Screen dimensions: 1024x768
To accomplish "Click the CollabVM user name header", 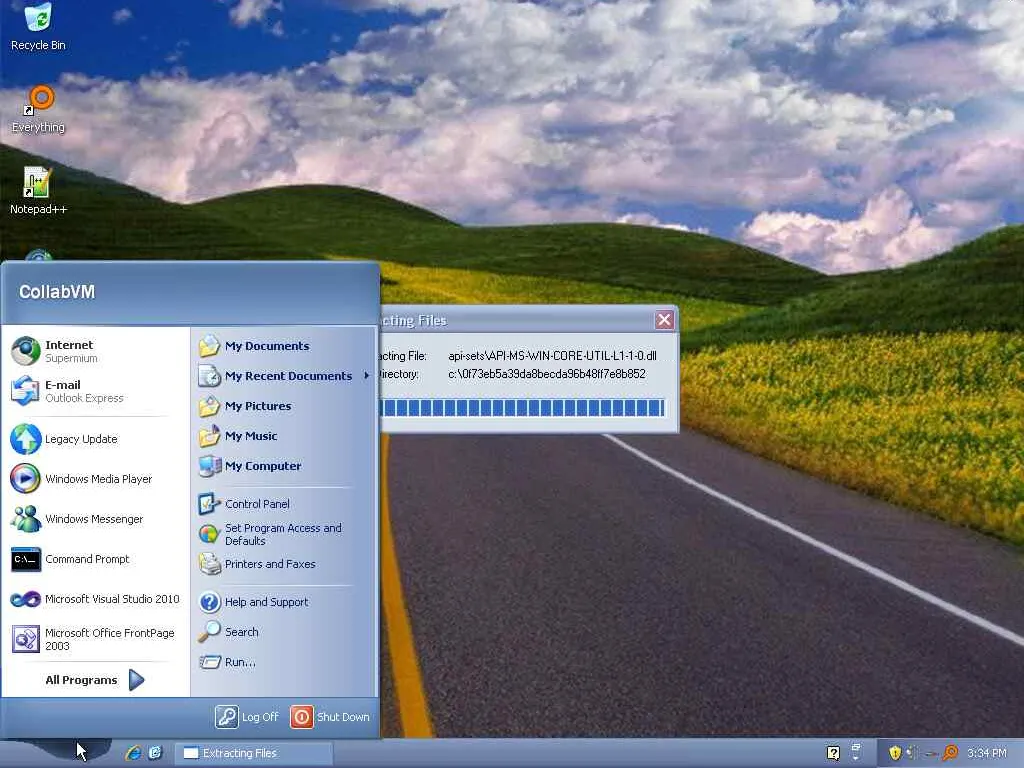I will 57,292.
